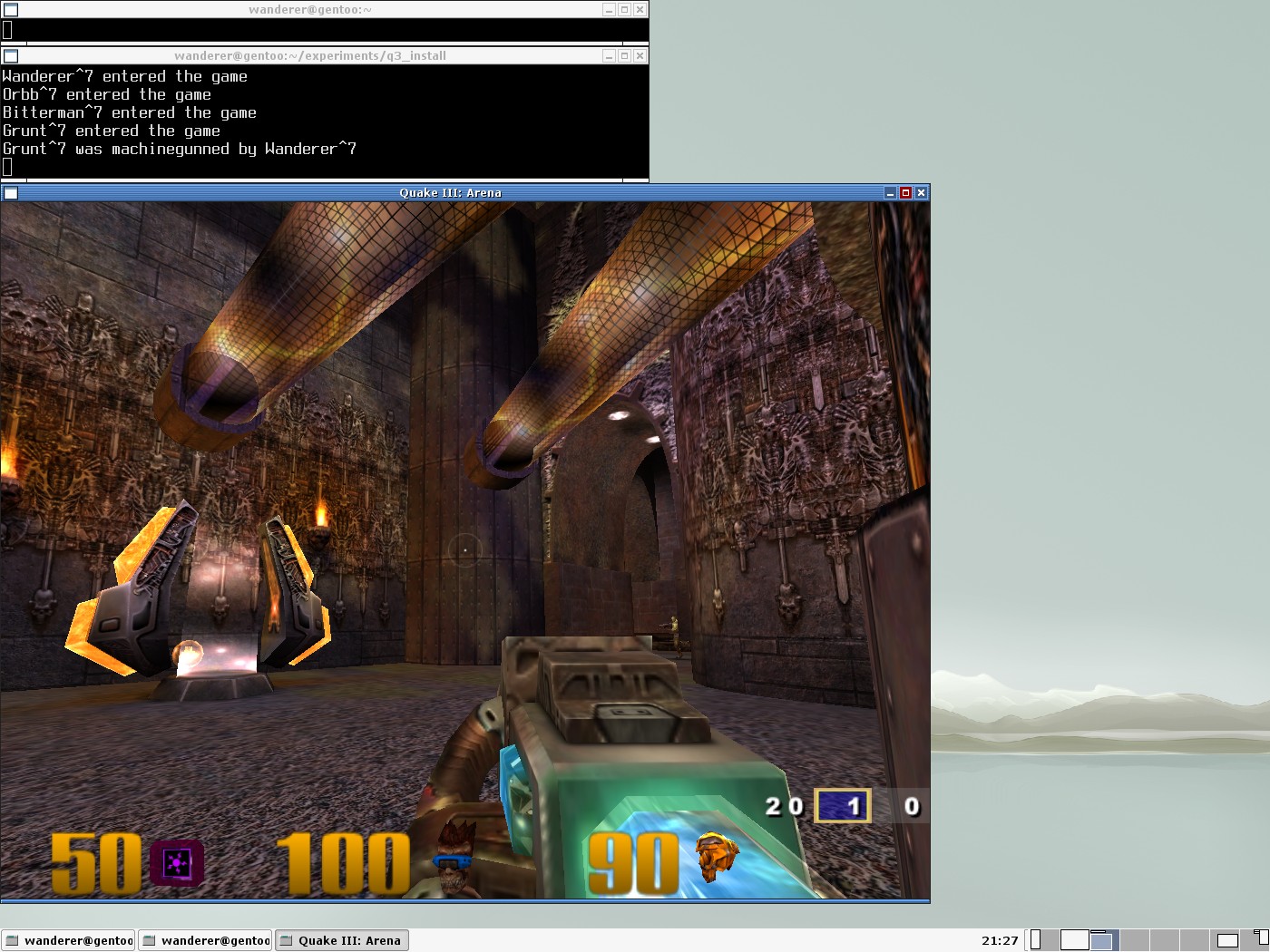The height and width of the screenshot is (952, 1270).
Task: Close the top wanderer@gentoo:~ terminal
Action: pos(640,10)
